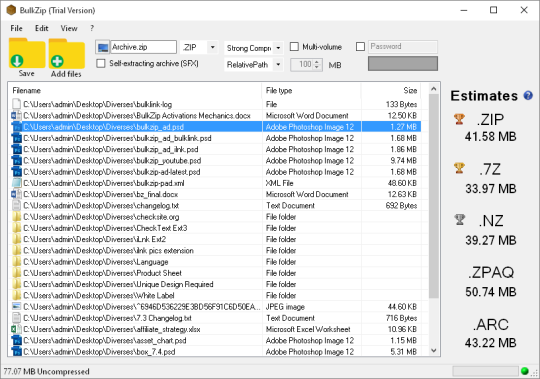
Task: Open the Edit menu
Action: click(42, 28)
